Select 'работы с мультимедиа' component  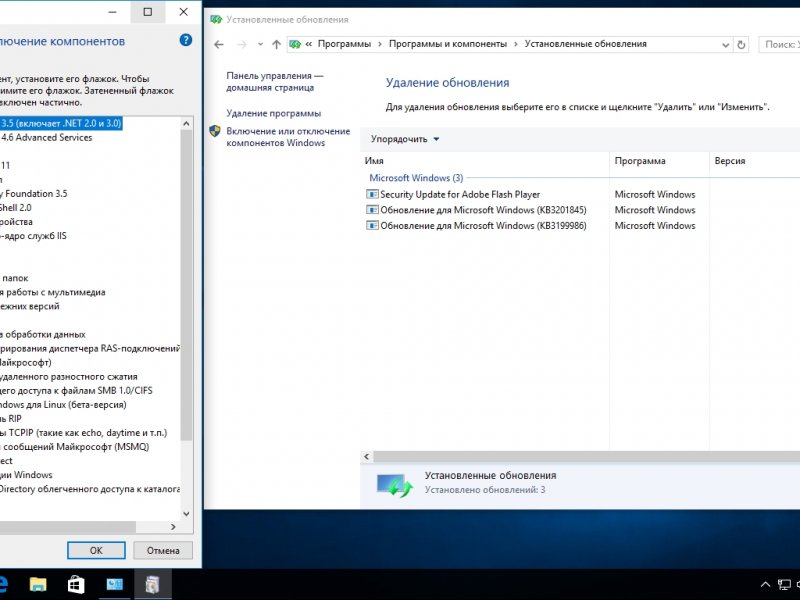pyautogui.click(x=53, y=292)
